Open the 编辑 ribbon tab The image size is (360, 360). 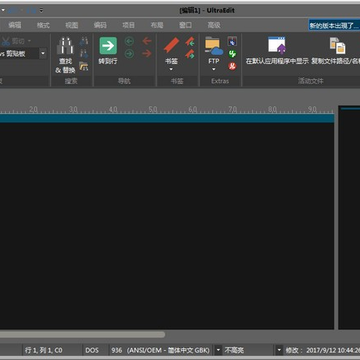[15, 25]
